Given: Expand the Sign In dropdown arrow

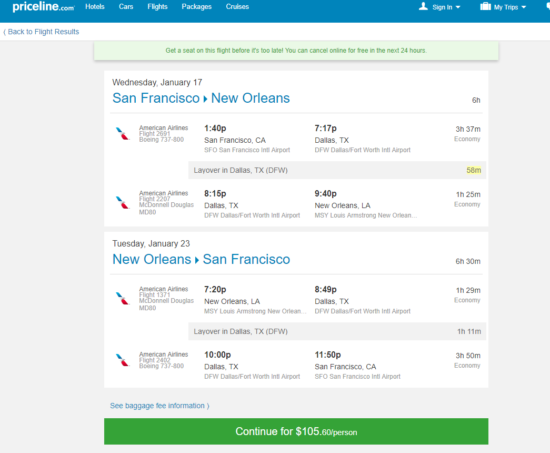Looking at the screenshot, I should [458, 7].
